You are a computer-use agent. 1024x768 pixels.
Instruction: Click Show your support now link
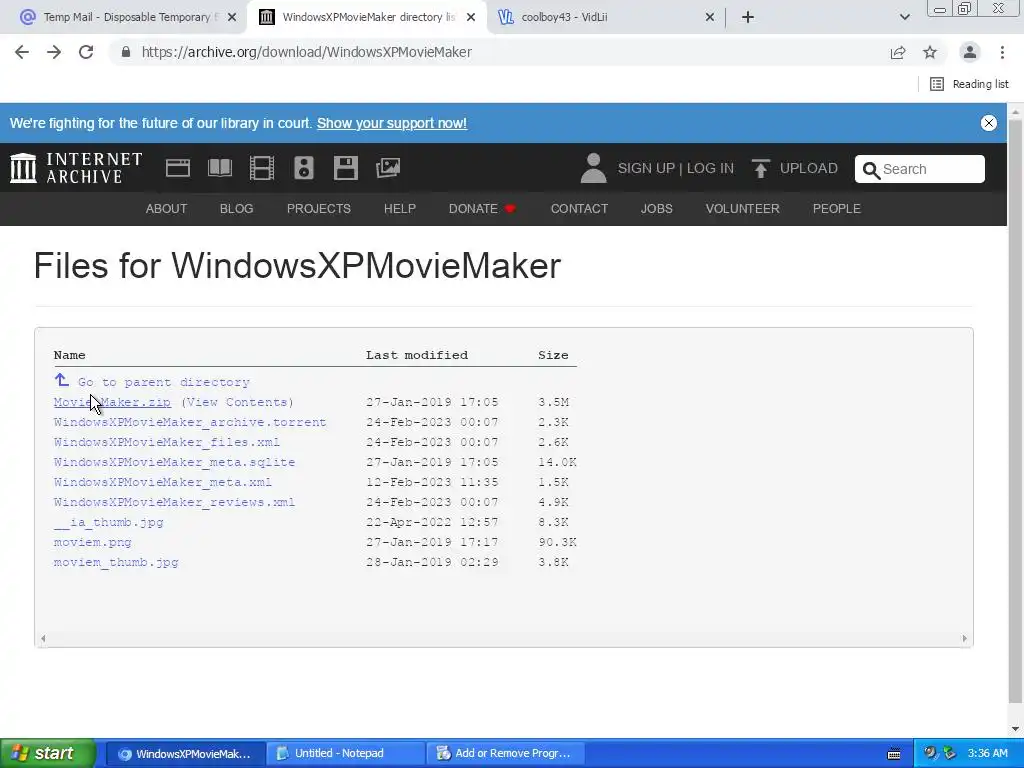(392, 123)
